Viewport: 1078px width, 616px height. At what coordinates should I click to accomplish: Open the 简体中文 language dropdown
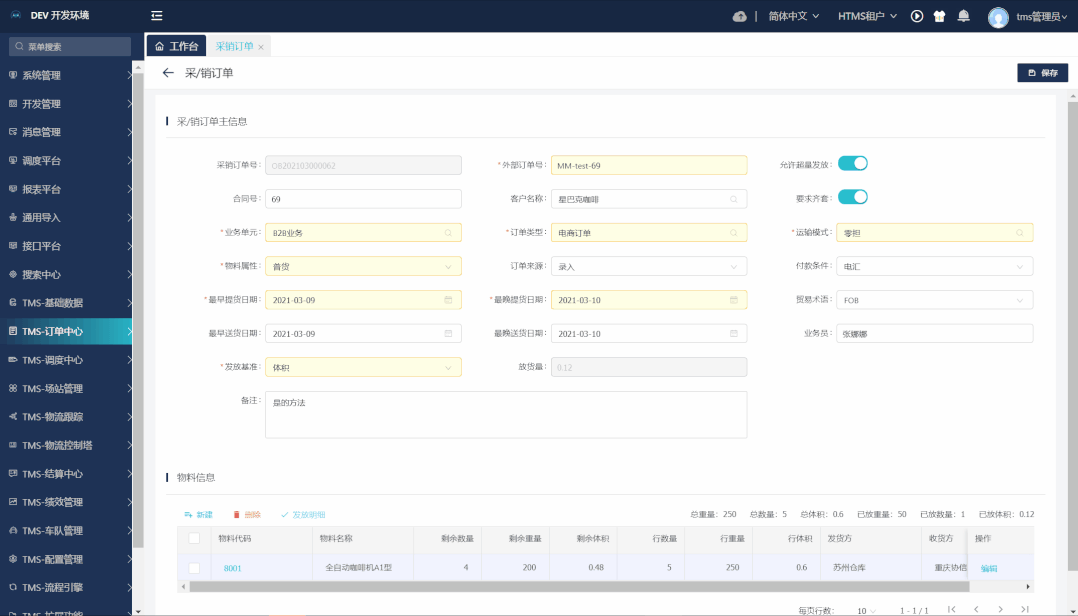click(787, 16)
